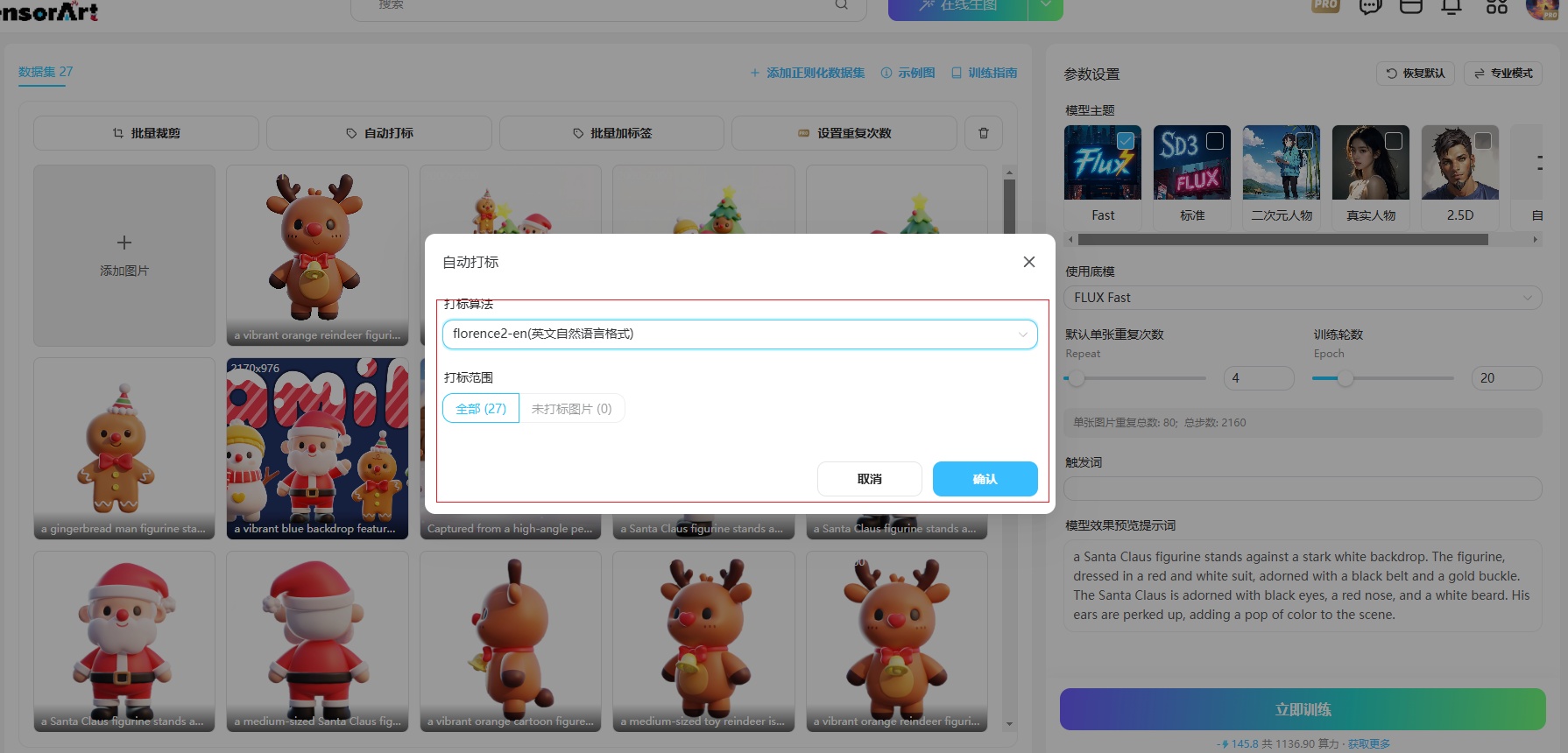Open the 使用底模 FLUX Fast dropdown
The height and width of the screenshot is (753, 1568).
pyautogui.click(x=1303, y=298)
